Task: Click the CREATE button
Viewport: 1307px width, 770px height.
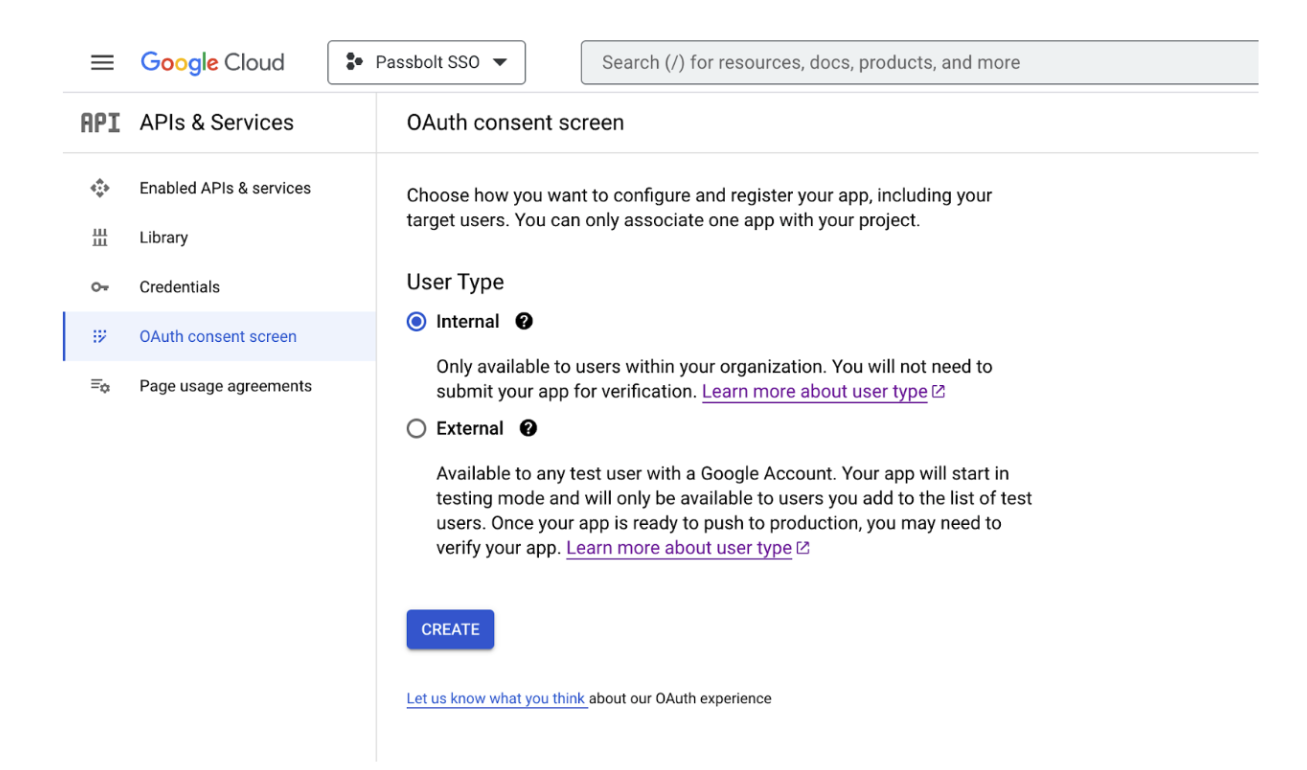Action: coord(450,630)
